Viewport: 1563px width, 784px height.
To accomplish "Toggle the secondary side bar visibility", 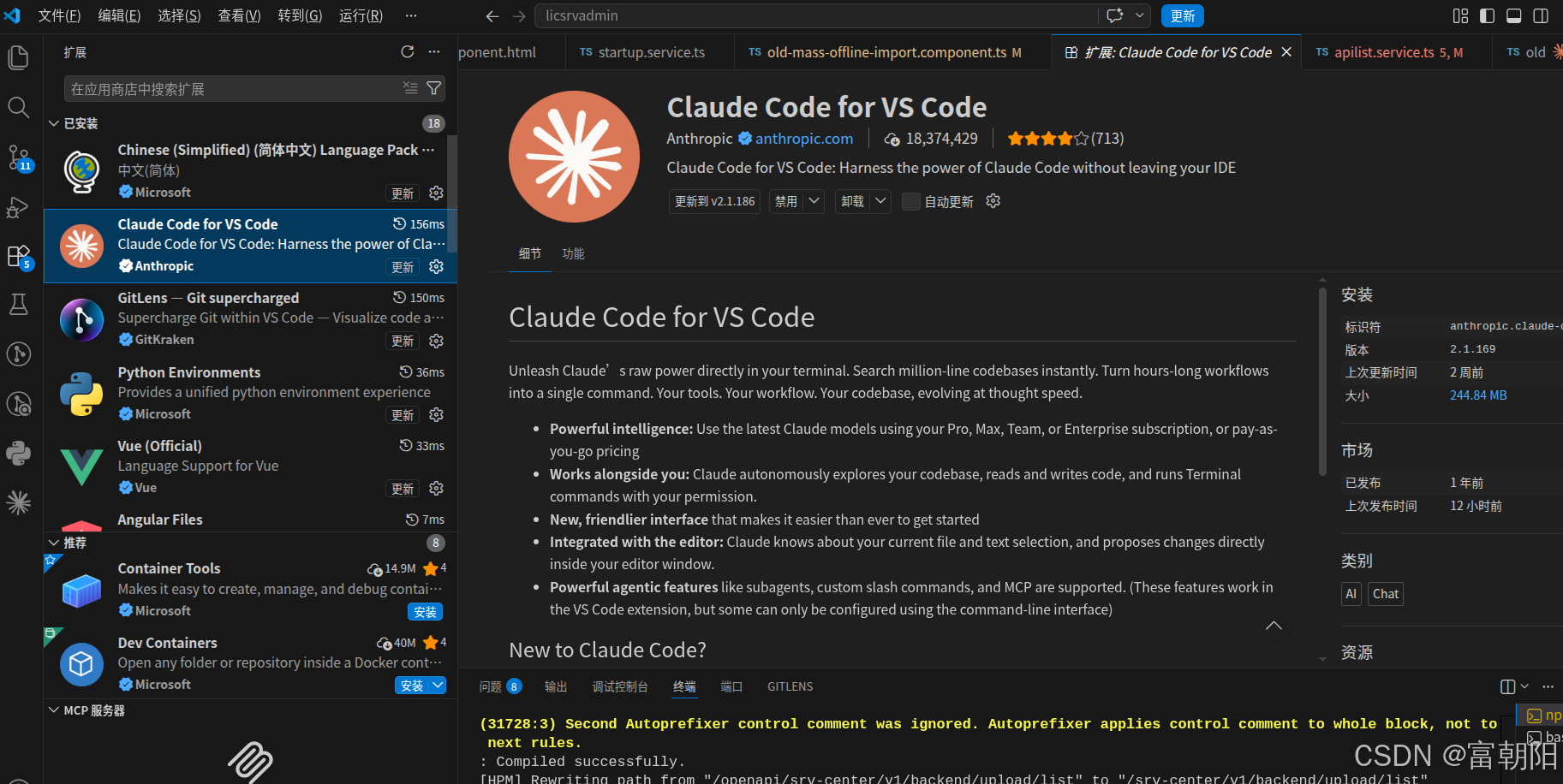I will click(x=1541, y=15).
